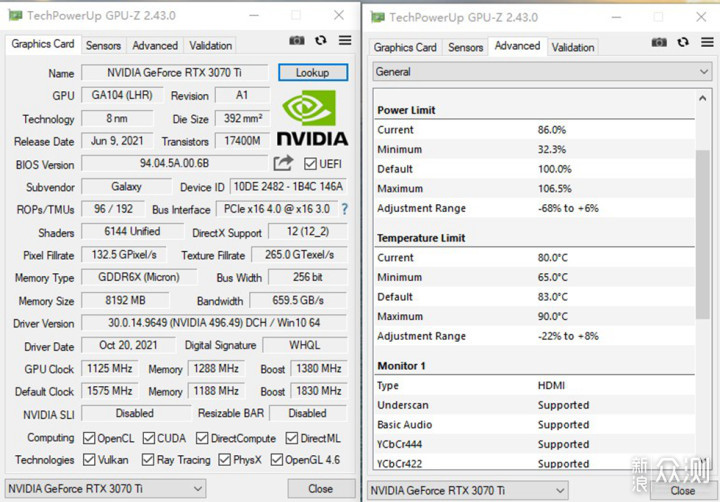Click the Bandwidth field 659.5 GB/s

(298, 300)
